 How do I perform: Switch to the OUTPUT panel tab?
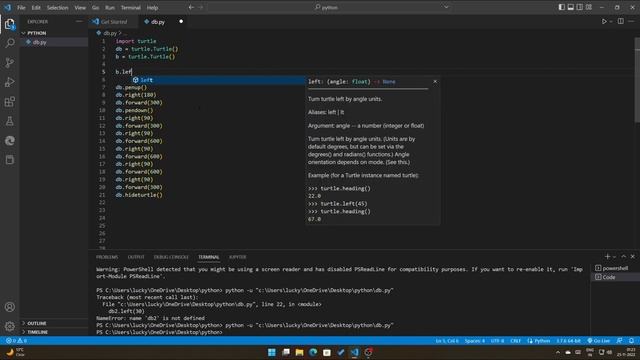tap(136, 257)
